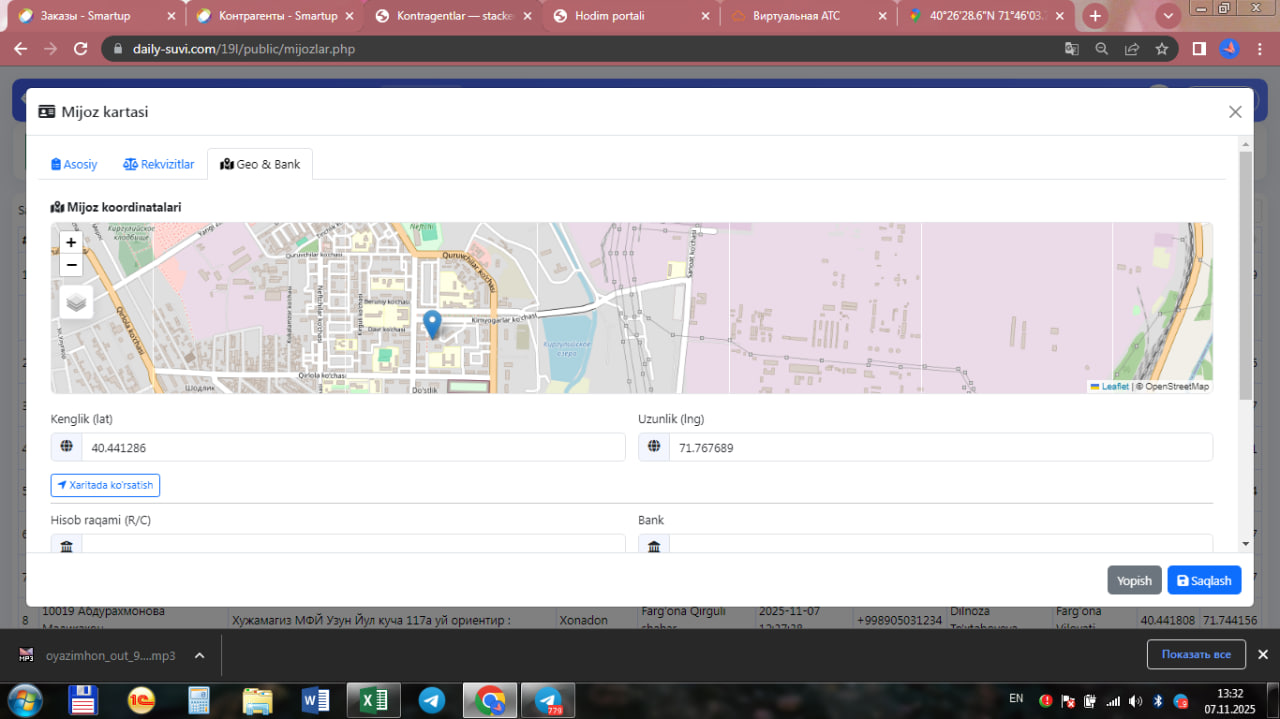Click the blue location marker on map
Screen dimensions: 1280x719
432,323
